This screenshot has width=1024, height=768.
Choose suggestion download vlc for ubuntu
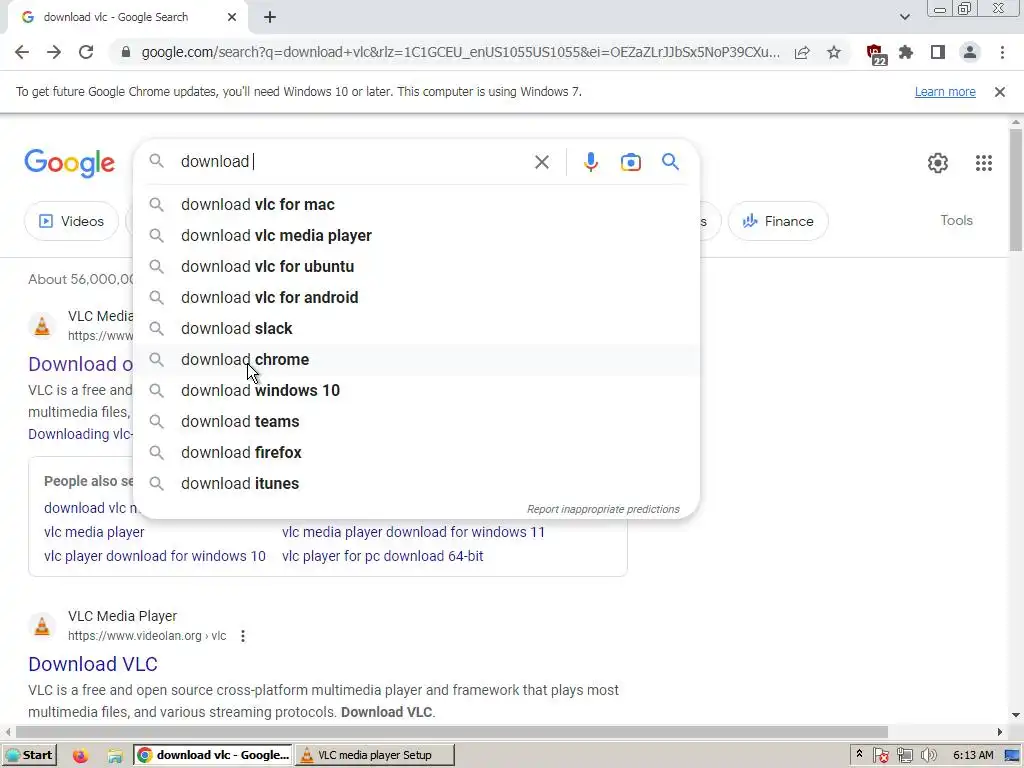[416, 266]
